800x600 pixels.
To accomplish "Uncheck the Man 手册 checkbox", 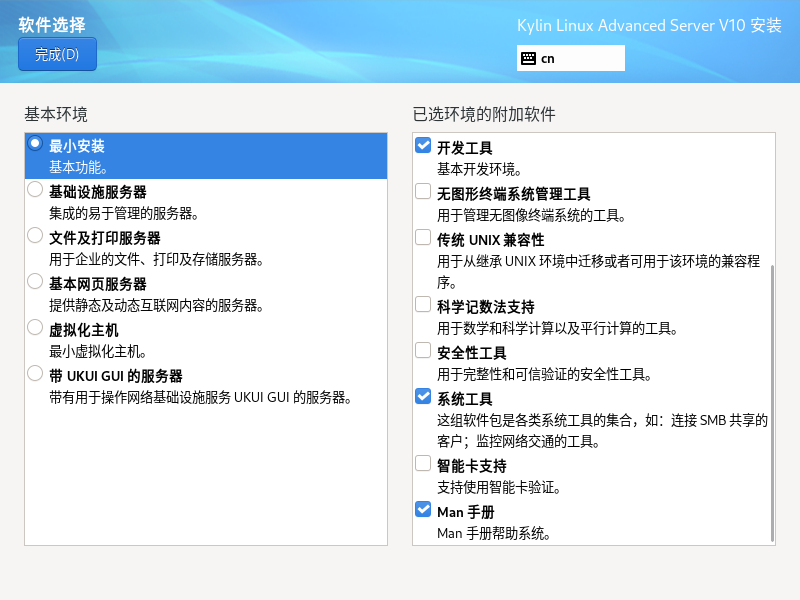I will 423,510.
